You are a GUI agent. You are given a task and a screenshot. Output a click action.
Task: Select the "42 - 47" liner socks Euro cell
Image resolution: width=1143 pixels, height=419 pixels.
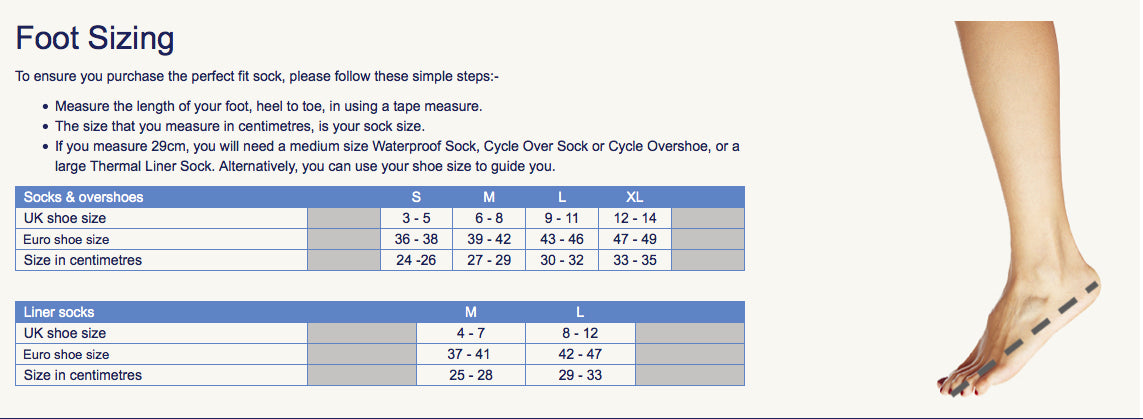[580, 354]
